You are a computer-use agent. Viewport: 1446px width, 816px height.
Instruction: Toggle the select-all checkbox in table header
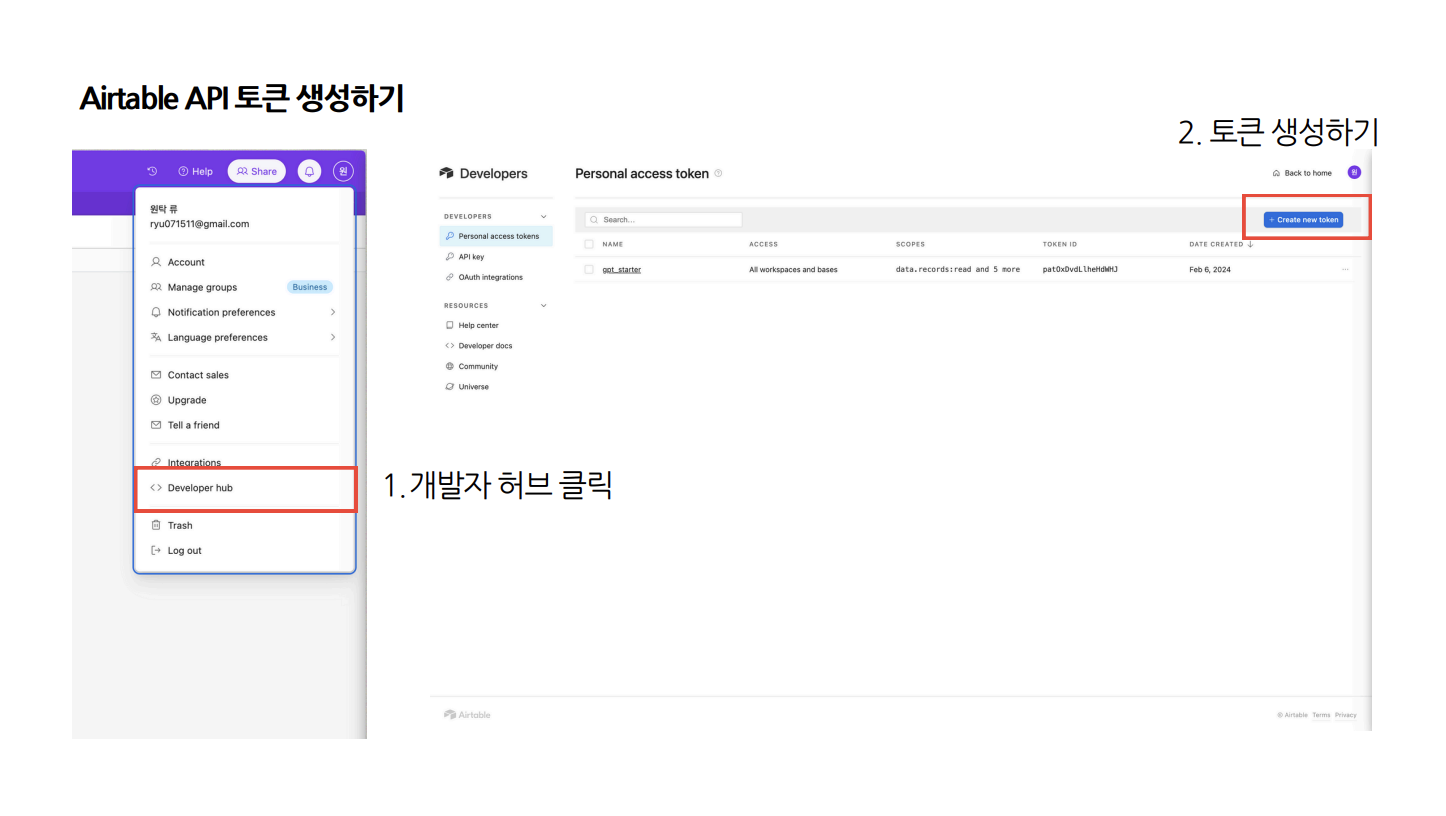589,244
